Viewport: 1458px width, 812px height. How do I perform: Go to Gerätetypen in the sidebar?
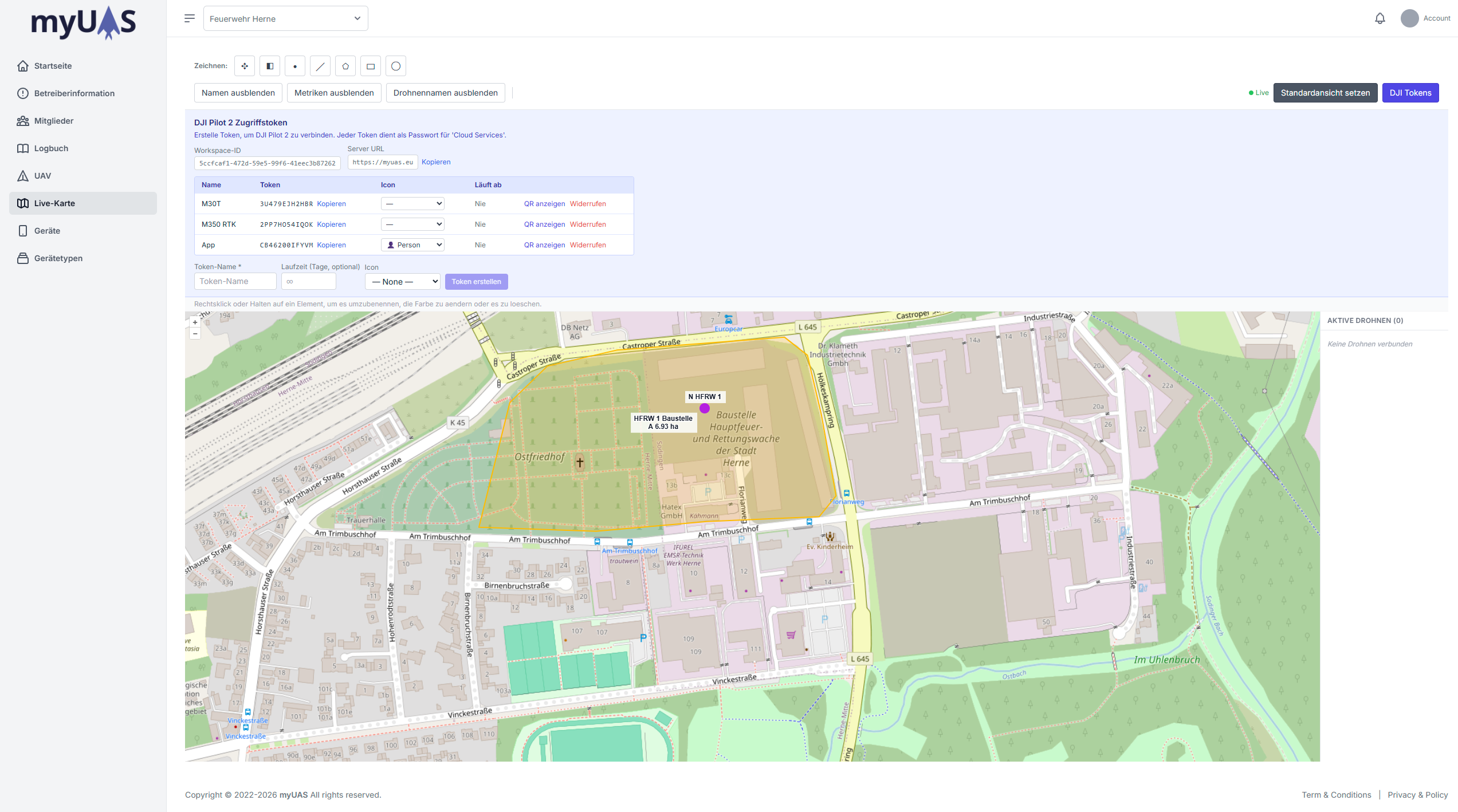click(x=58, y=258)
